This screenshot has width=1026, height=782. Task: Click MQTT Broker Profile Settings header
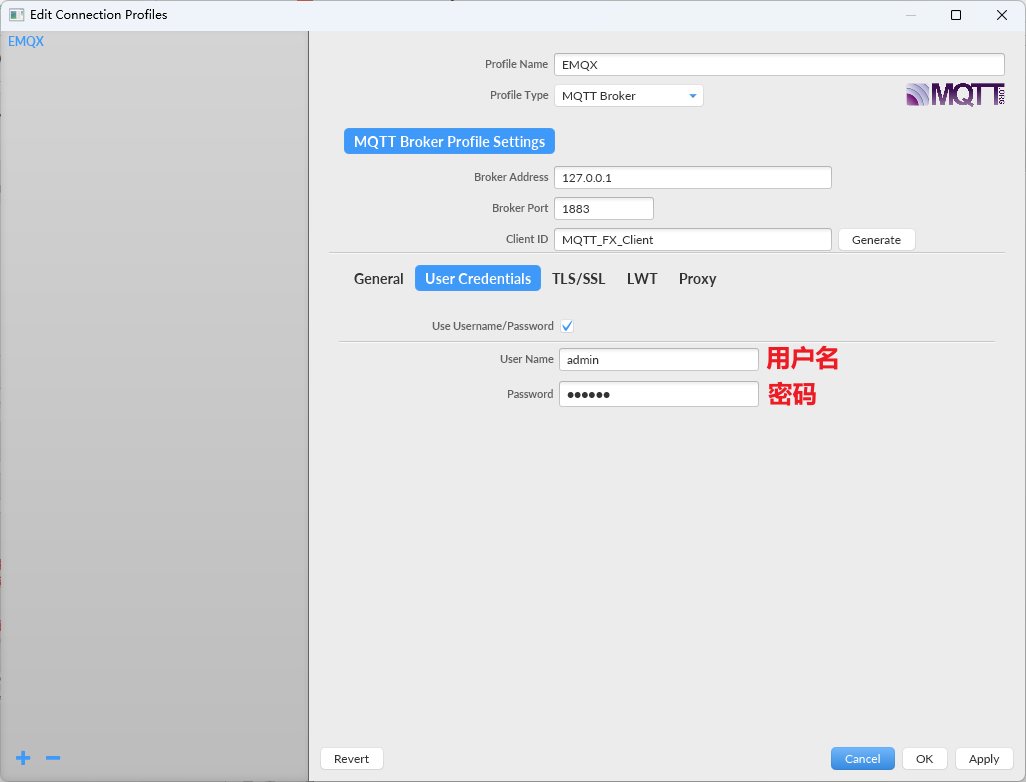[450, 141]
